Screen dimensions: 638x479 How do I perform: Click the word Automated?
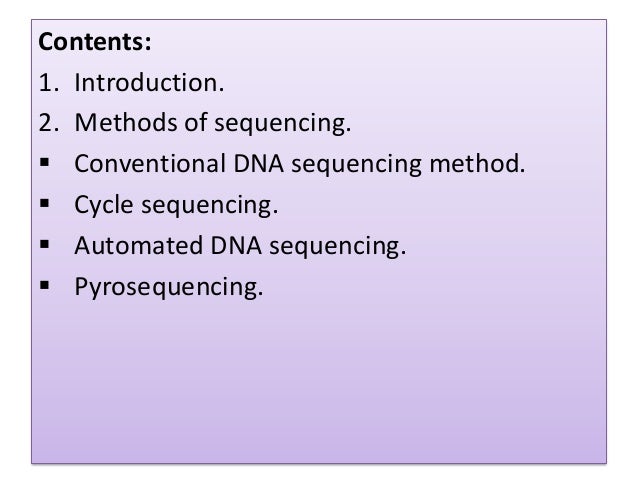point(138,246)
